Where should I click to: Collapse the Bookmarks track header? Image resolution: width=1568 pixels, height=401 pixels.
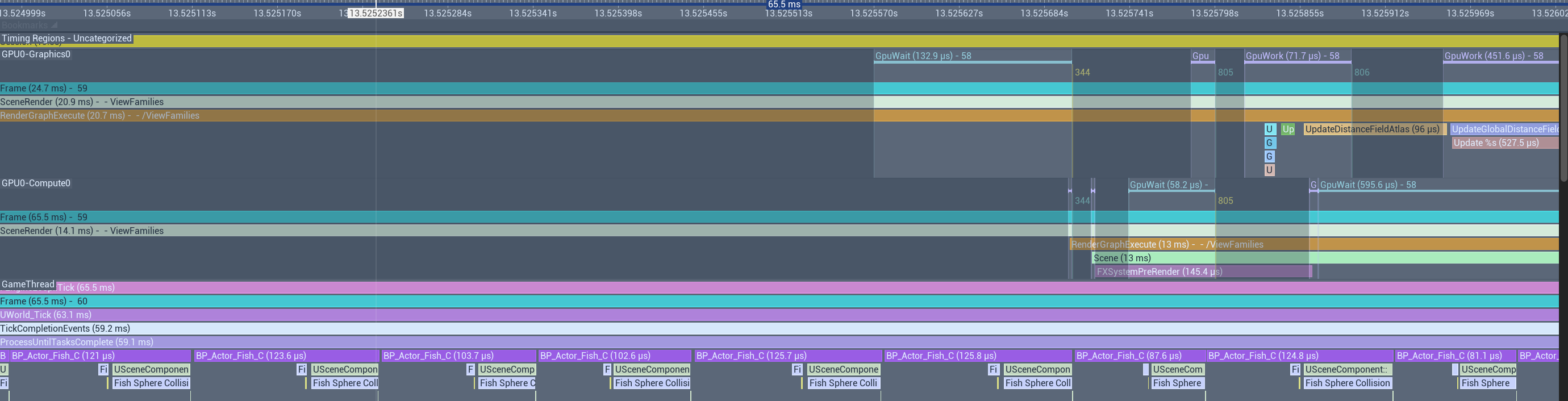53,25
